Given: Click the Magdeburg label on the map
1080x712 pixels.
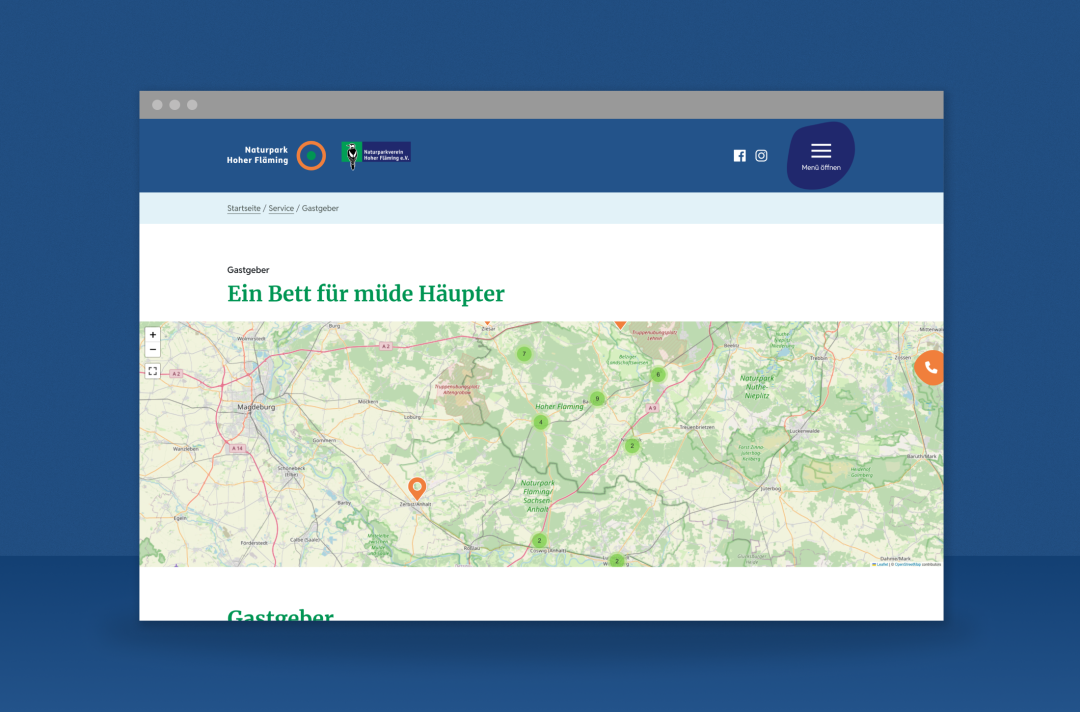Looking at the screenshot, I should 256,407.
